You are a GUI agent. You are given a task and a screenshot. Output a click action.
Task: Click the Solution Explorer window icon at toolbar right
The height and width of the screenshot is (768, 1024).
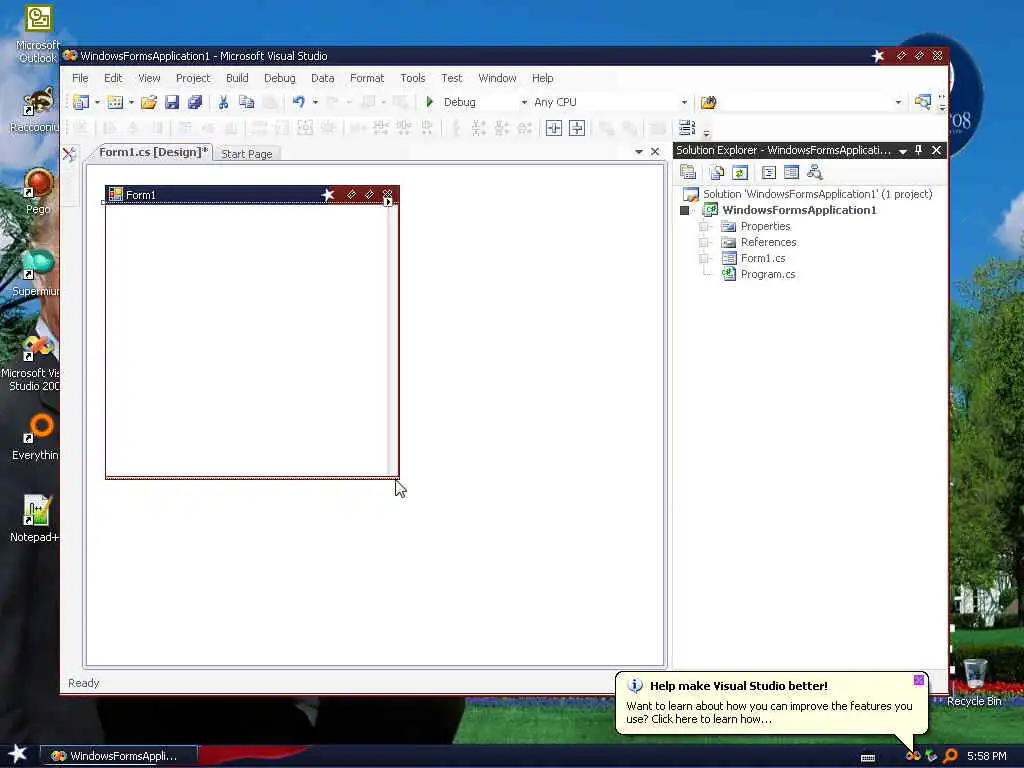pos(923,102)
